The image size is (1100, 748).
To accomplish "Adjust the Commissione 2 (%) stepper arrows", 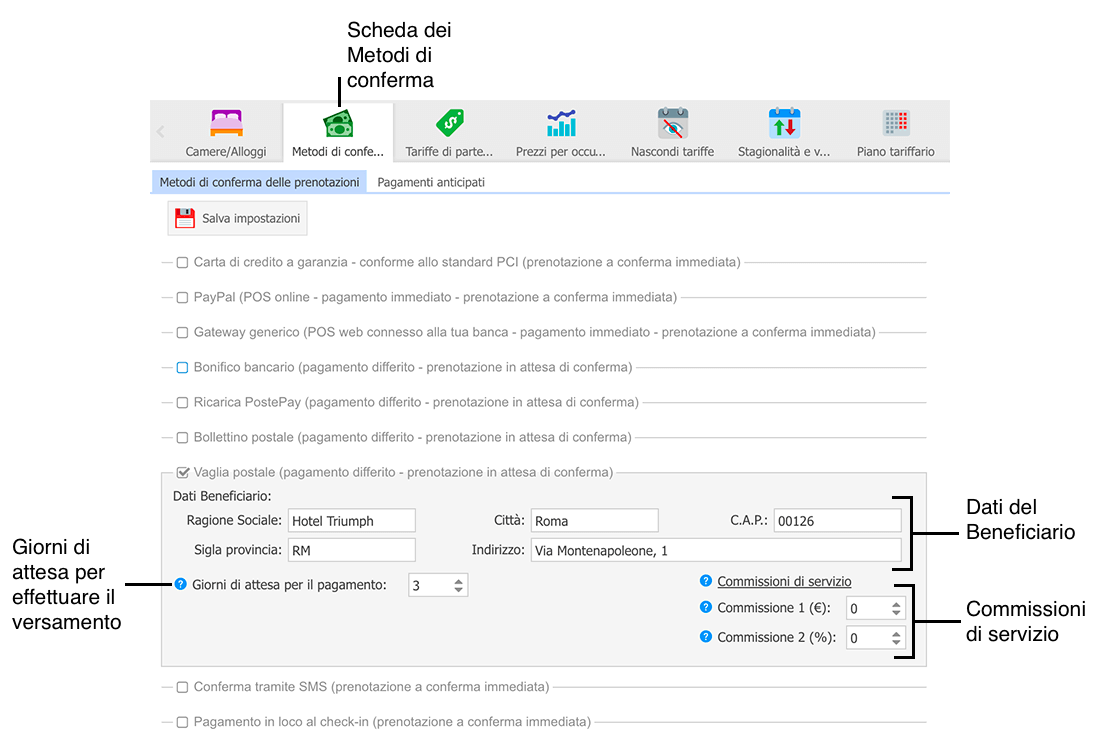I will click(897, 638).
